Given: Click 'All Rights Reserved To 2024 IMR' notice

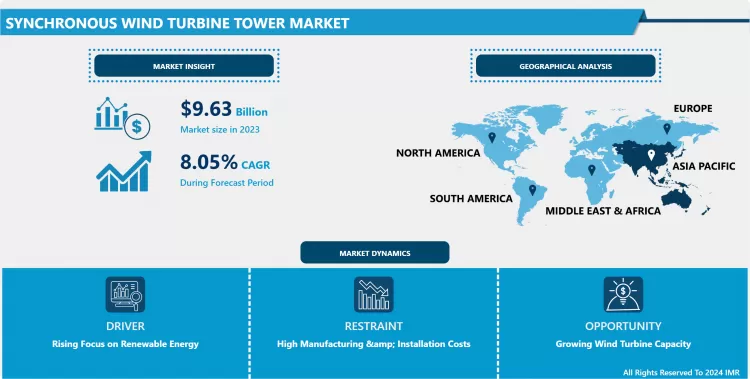Looking at the screenshot, I should pos(682,372).
